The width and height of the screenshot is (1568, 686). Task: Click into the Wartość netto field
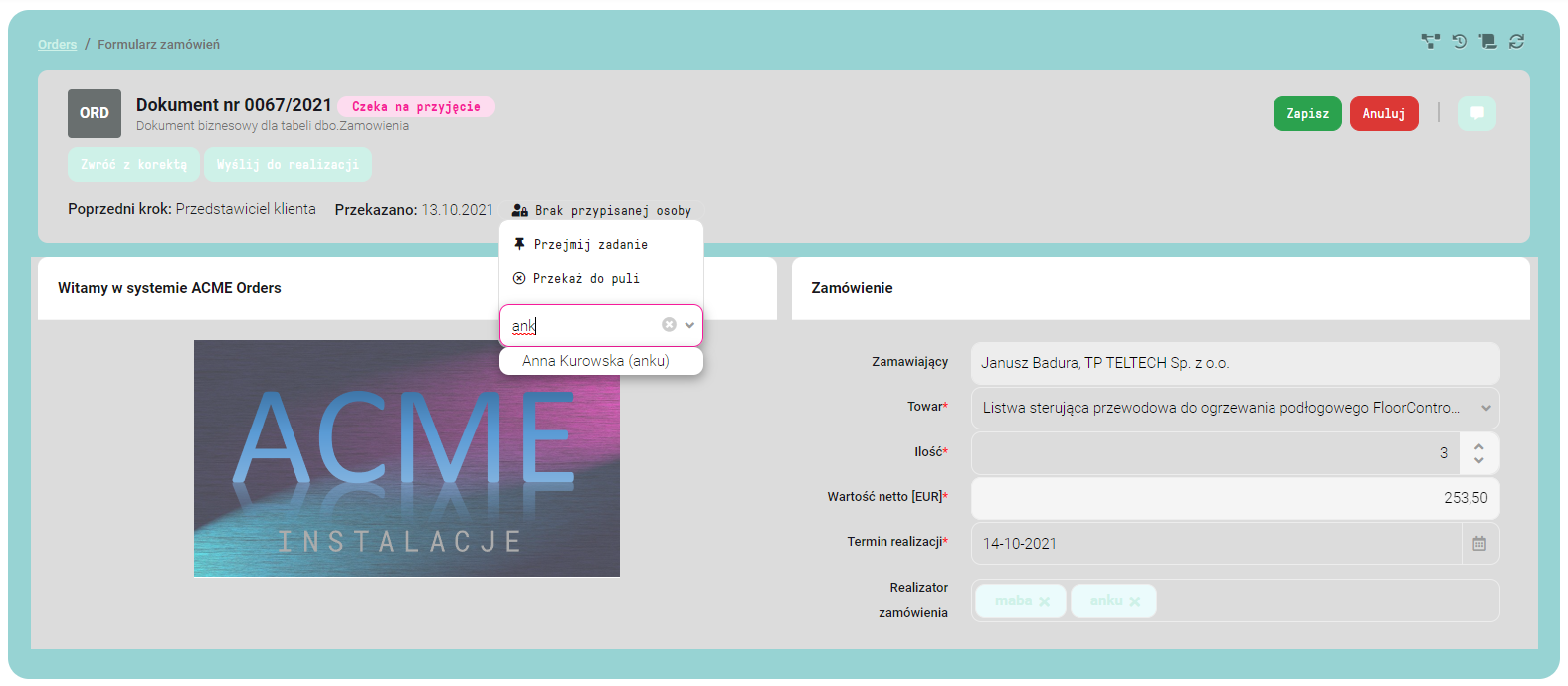(x=1234, y=498)
